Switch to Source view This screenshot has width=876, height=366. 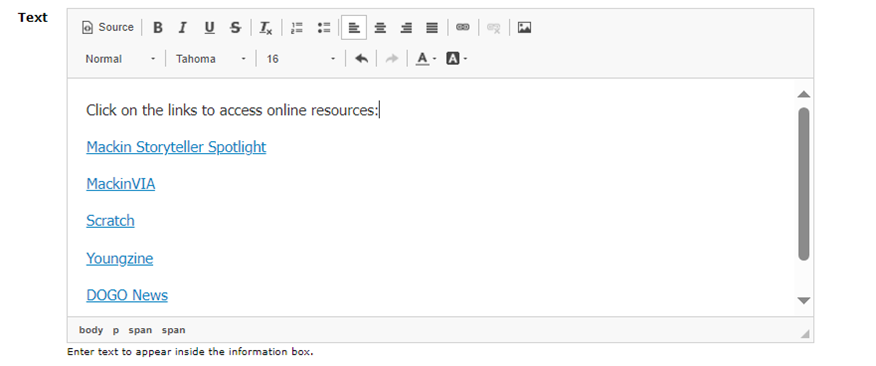108,27
